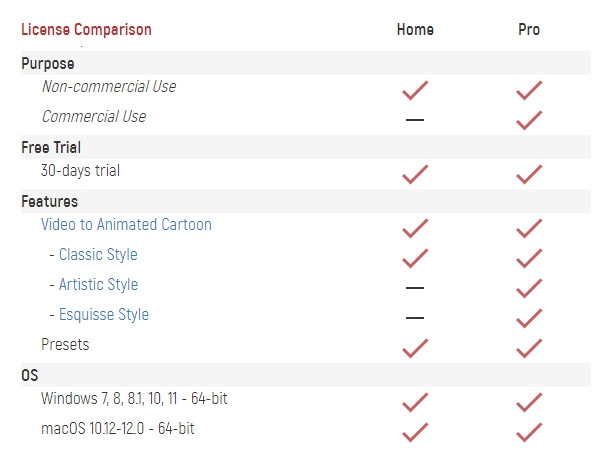
Task: Click the License Comparison heading
Action: tap(86, 29)
